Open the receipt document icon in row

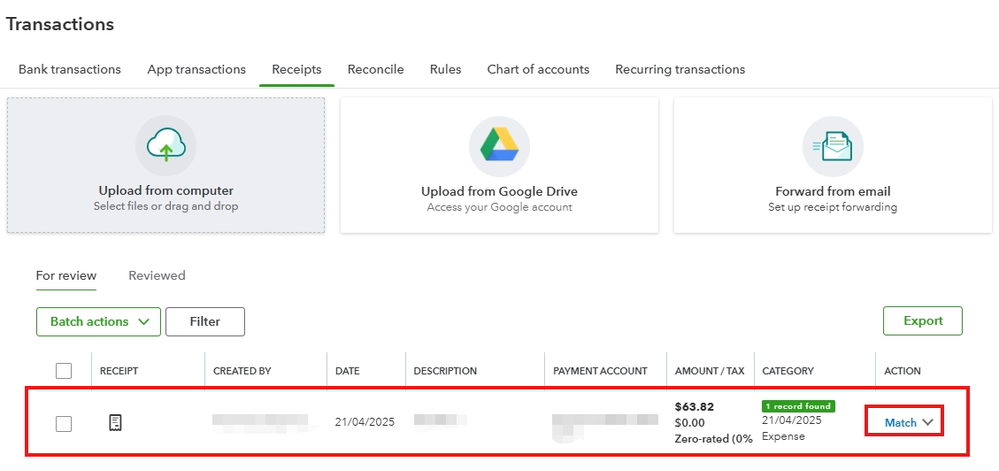[x=115, y=422]
